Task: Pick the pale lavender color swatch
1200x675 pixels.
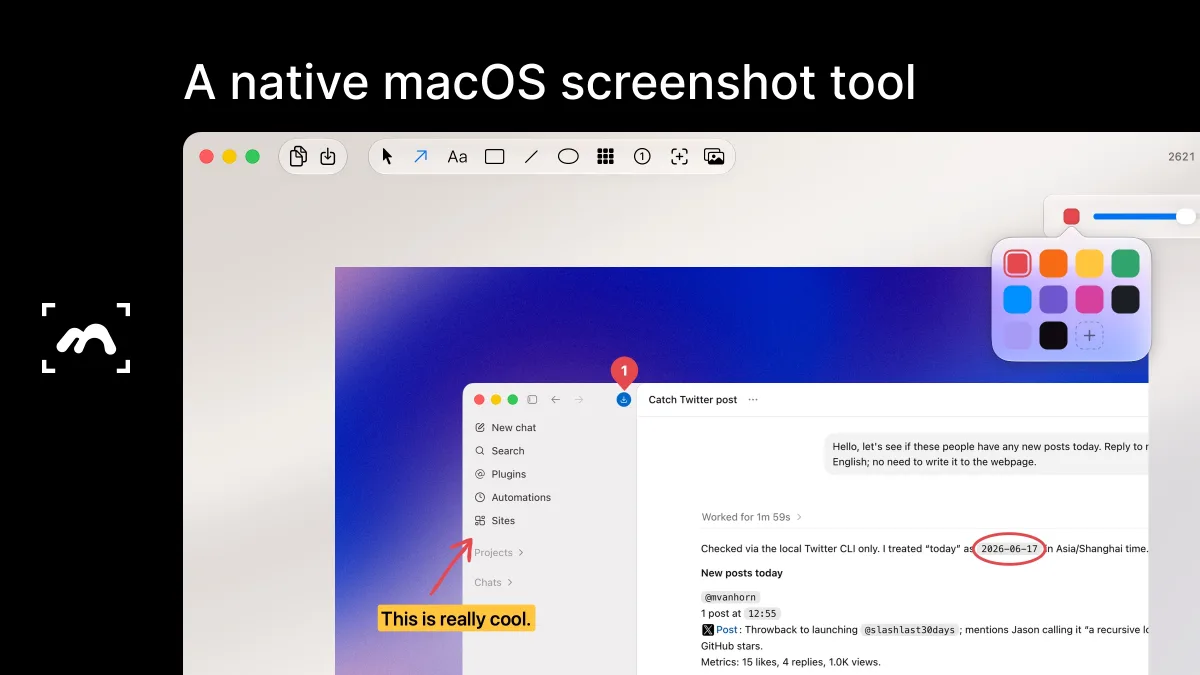Action: click(x=1017, y=335)
